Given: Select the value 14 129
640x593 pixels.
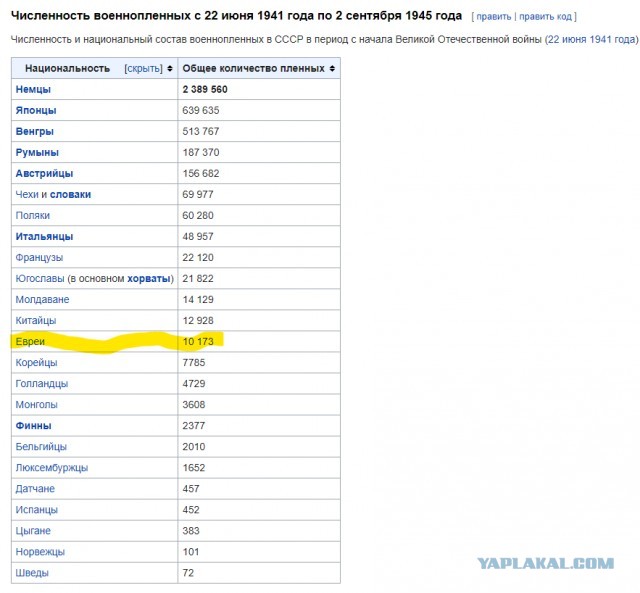Looking at the screenshot, I should [198, 300].
